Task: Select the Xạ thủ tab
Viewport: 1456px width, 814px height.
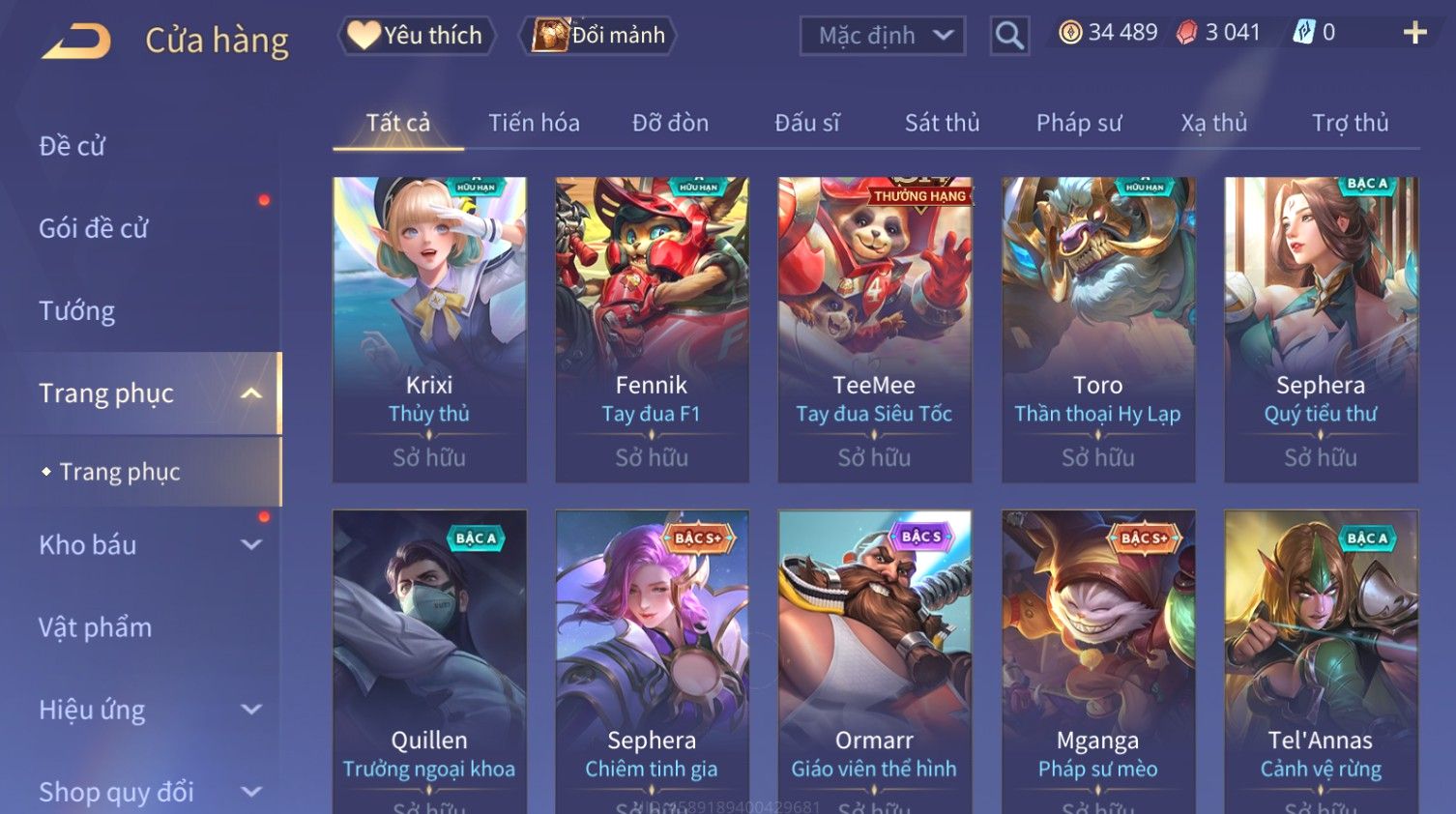Action: point(1214,123)
